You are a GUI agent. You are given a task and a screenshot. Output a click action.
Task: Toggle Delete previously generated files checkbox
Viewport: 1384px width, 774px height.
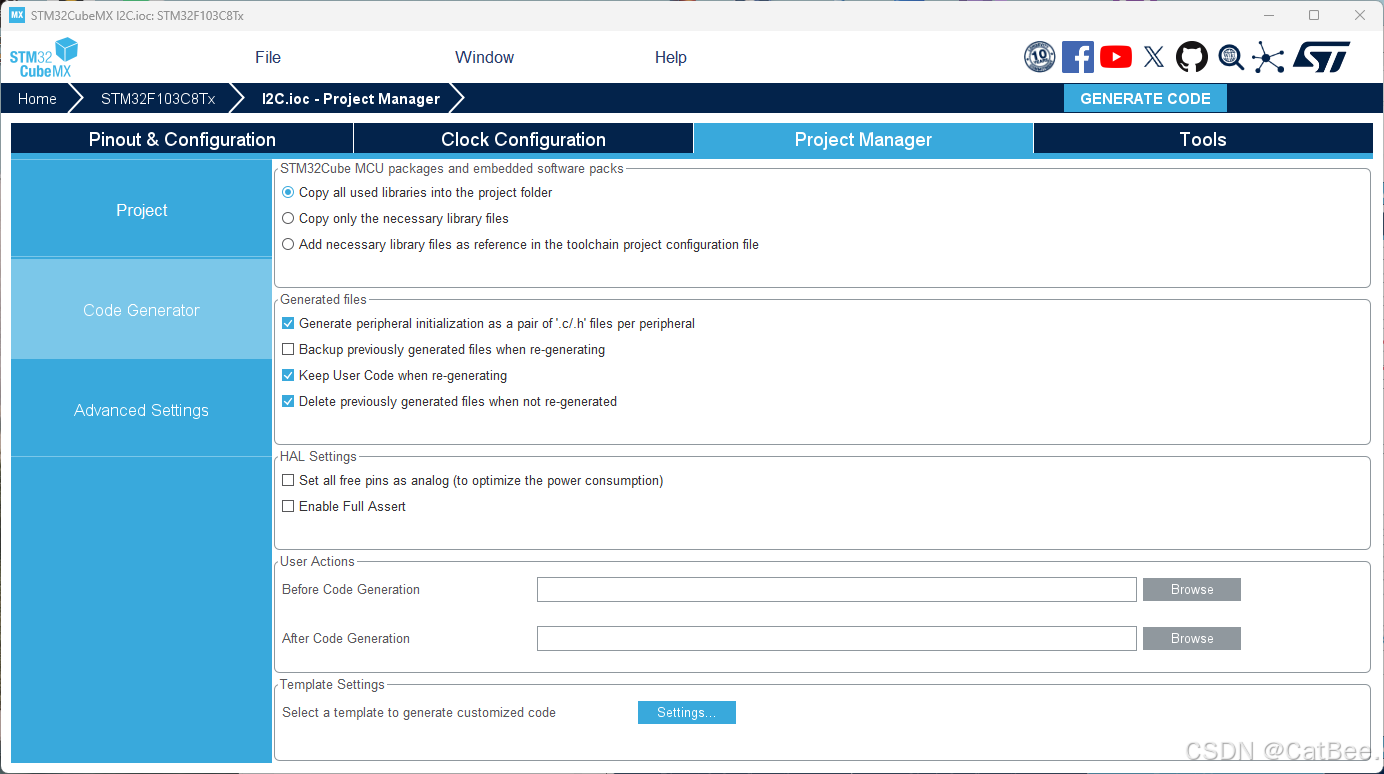point(288,401)
